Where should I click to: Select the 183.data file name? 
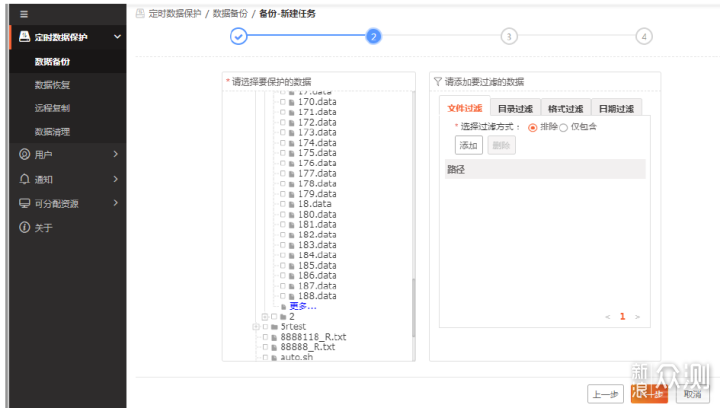tap(317, 245)
